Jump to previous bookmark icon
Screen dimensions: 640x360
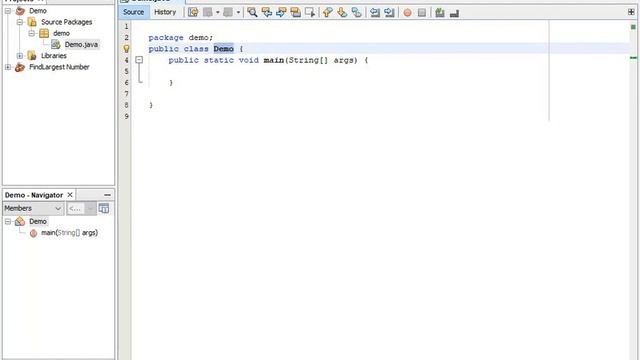click(327, 12)
